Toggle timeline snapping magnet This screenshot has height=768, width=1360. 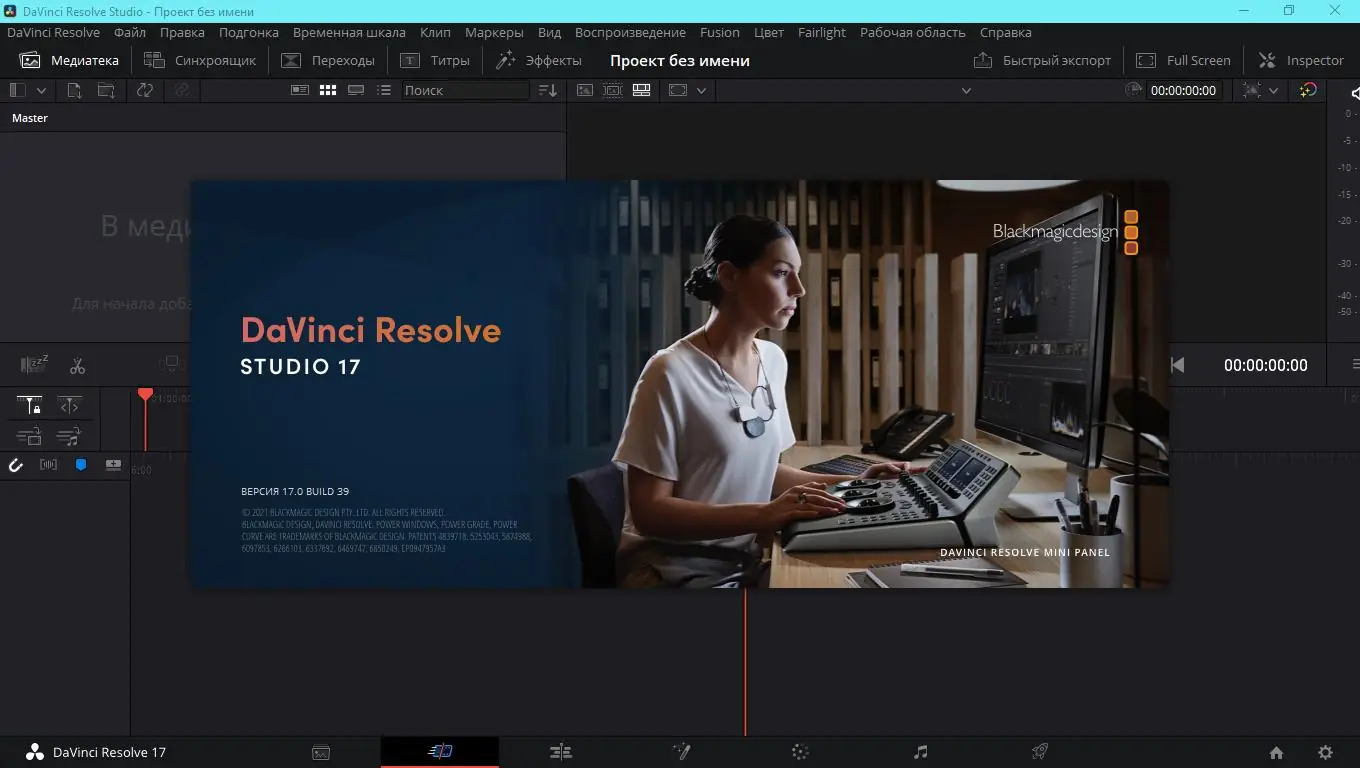click(x=16, y=465)
